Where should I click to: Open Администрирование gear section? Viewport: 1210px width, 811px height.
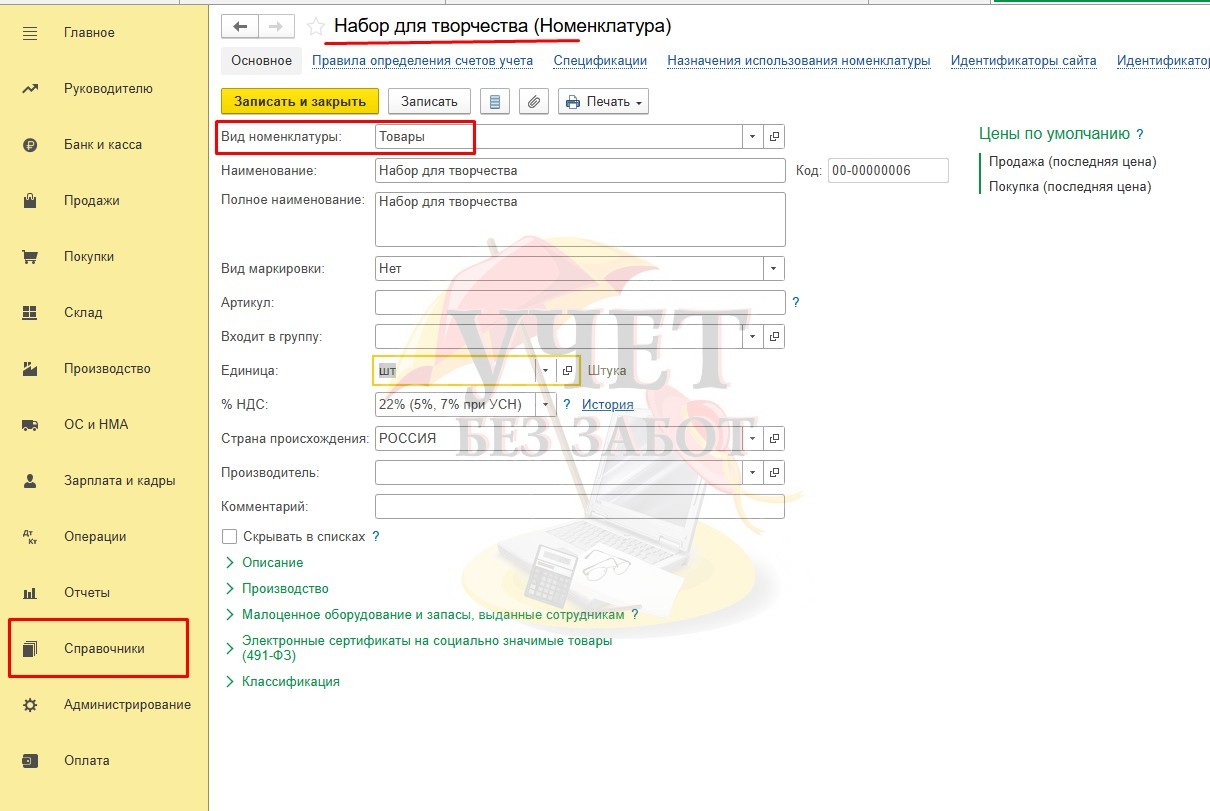(x=127, y=704)
